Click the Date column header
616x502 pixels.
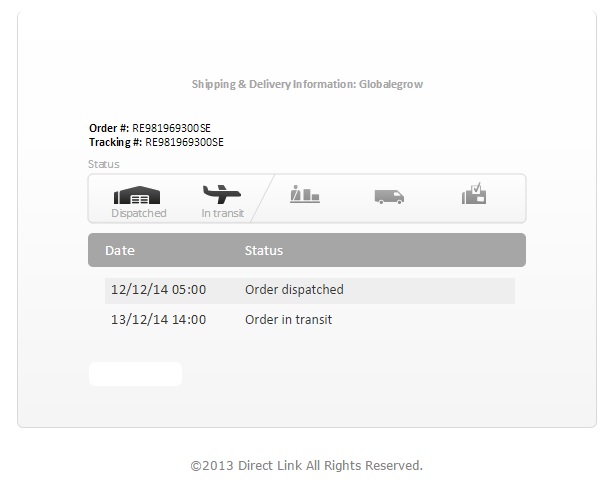120,251
